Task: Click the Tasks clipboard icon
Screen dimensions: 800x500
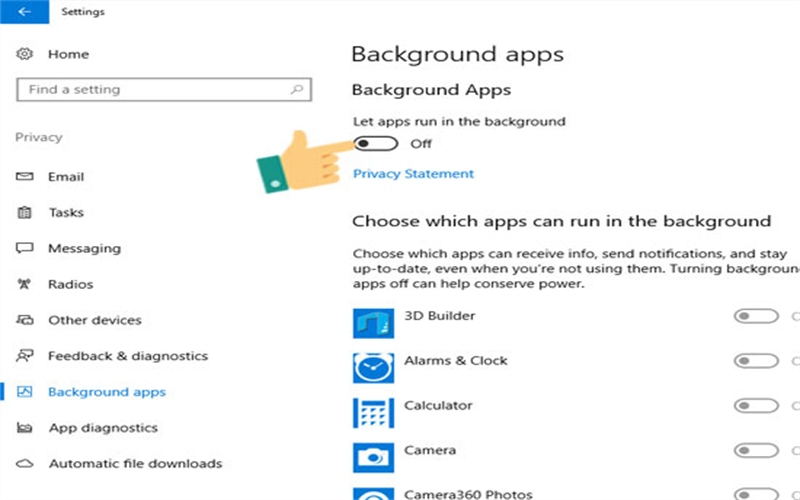Action: pos(24,212)
